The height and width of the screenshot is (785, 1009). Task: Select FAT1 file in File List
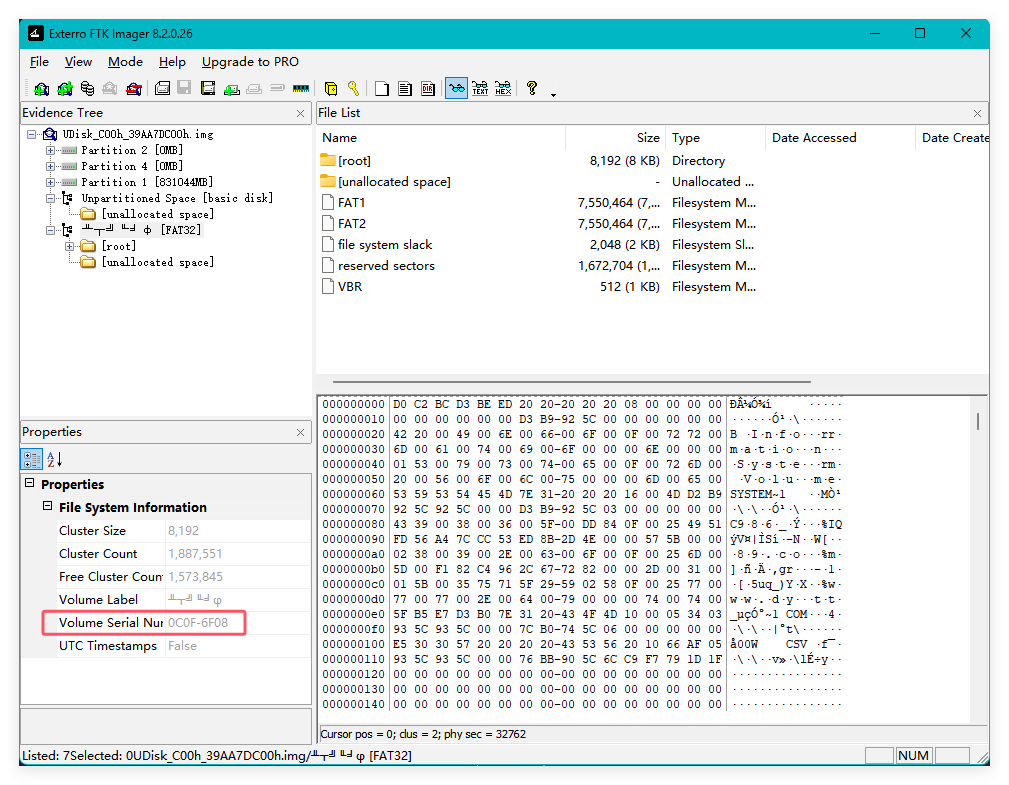point(351,203)
